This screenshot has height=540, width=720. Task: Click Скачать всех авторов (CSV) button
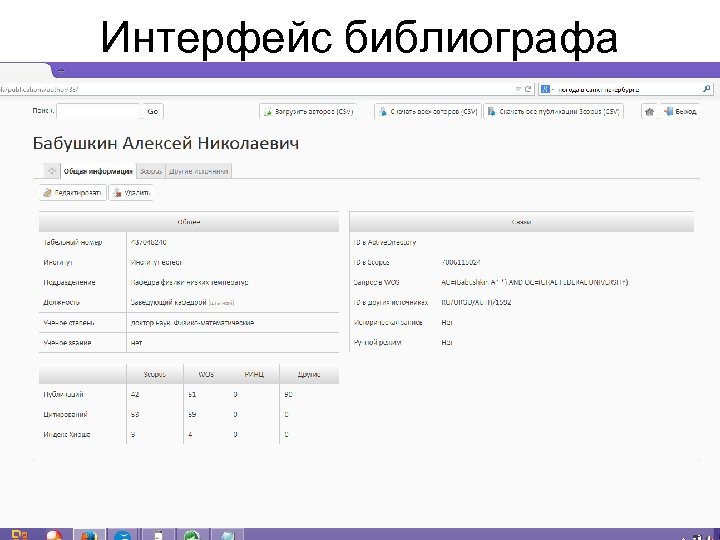428,112
